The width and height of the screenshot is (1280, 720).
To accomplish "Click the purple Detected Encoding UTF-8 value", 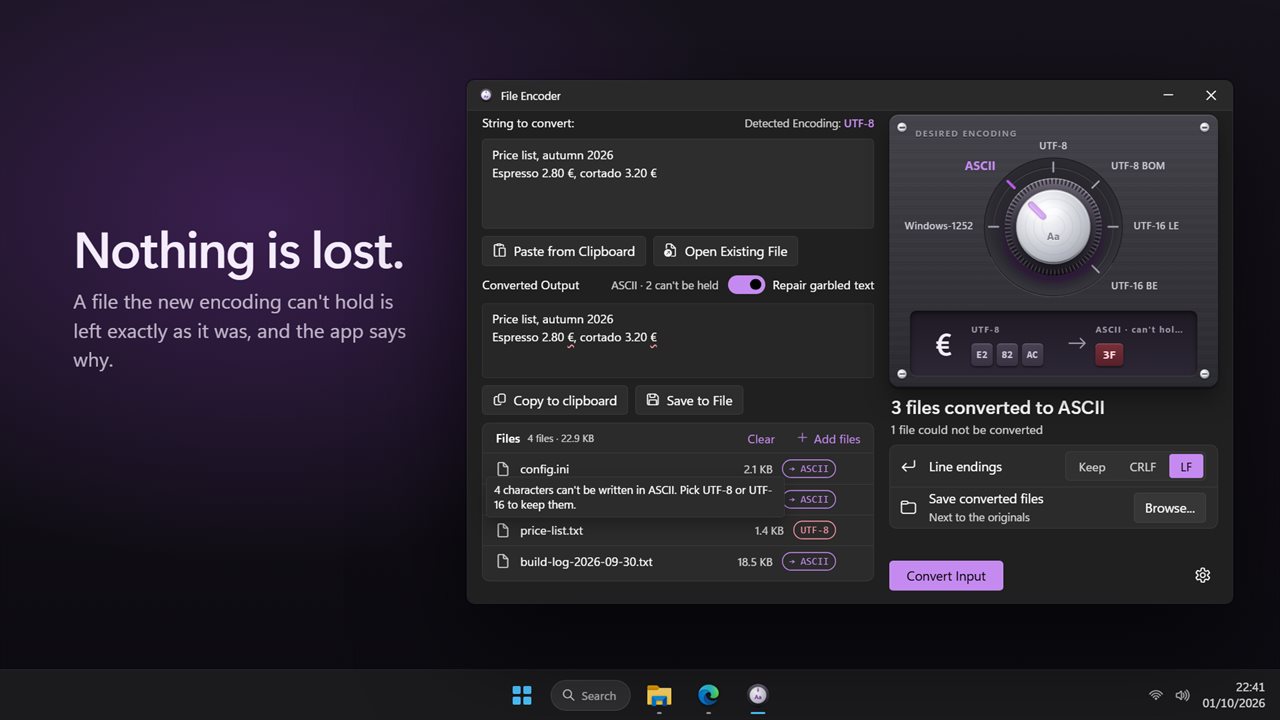I will point(859,124).
